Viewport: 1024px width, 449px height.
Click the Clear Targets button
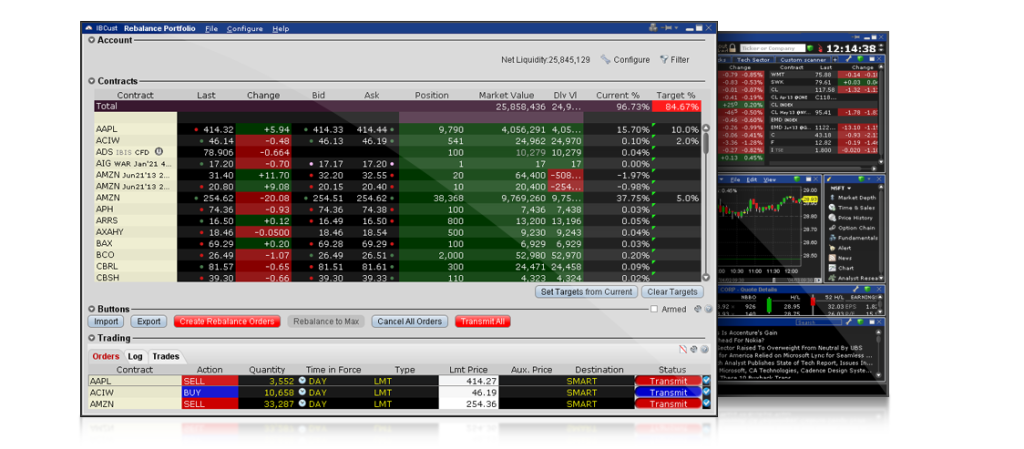tap(672, 292)
